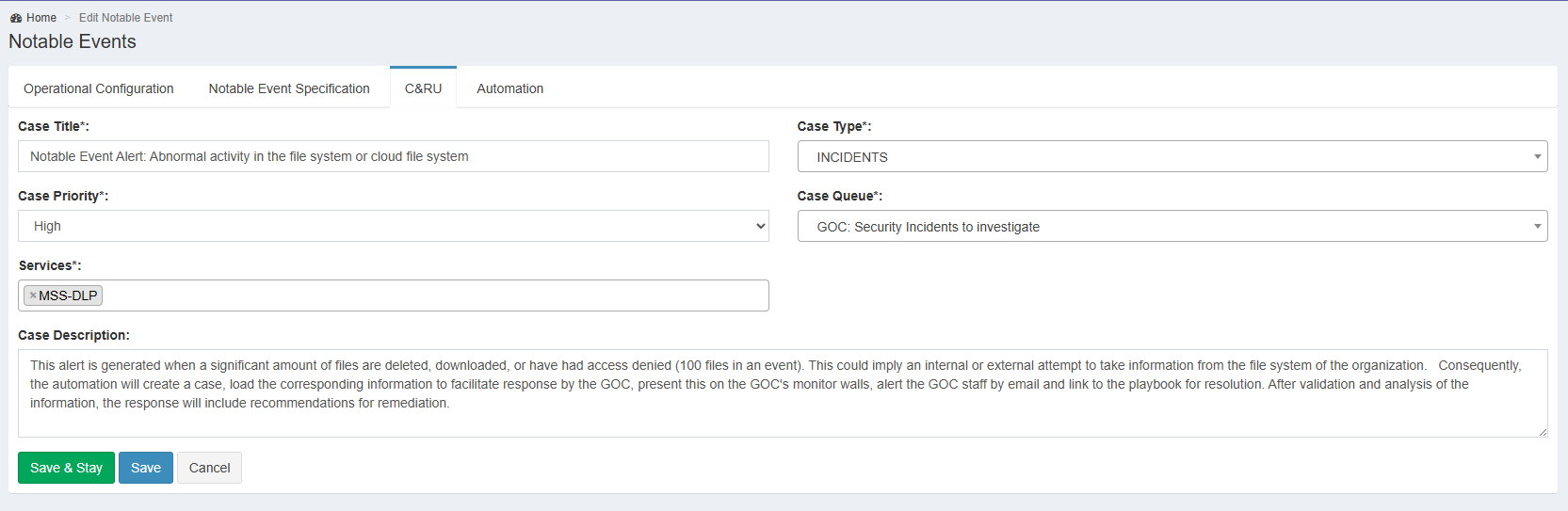Click the Cancel button
Viewport: 1568px width, 511px height.
coord(209,468)
